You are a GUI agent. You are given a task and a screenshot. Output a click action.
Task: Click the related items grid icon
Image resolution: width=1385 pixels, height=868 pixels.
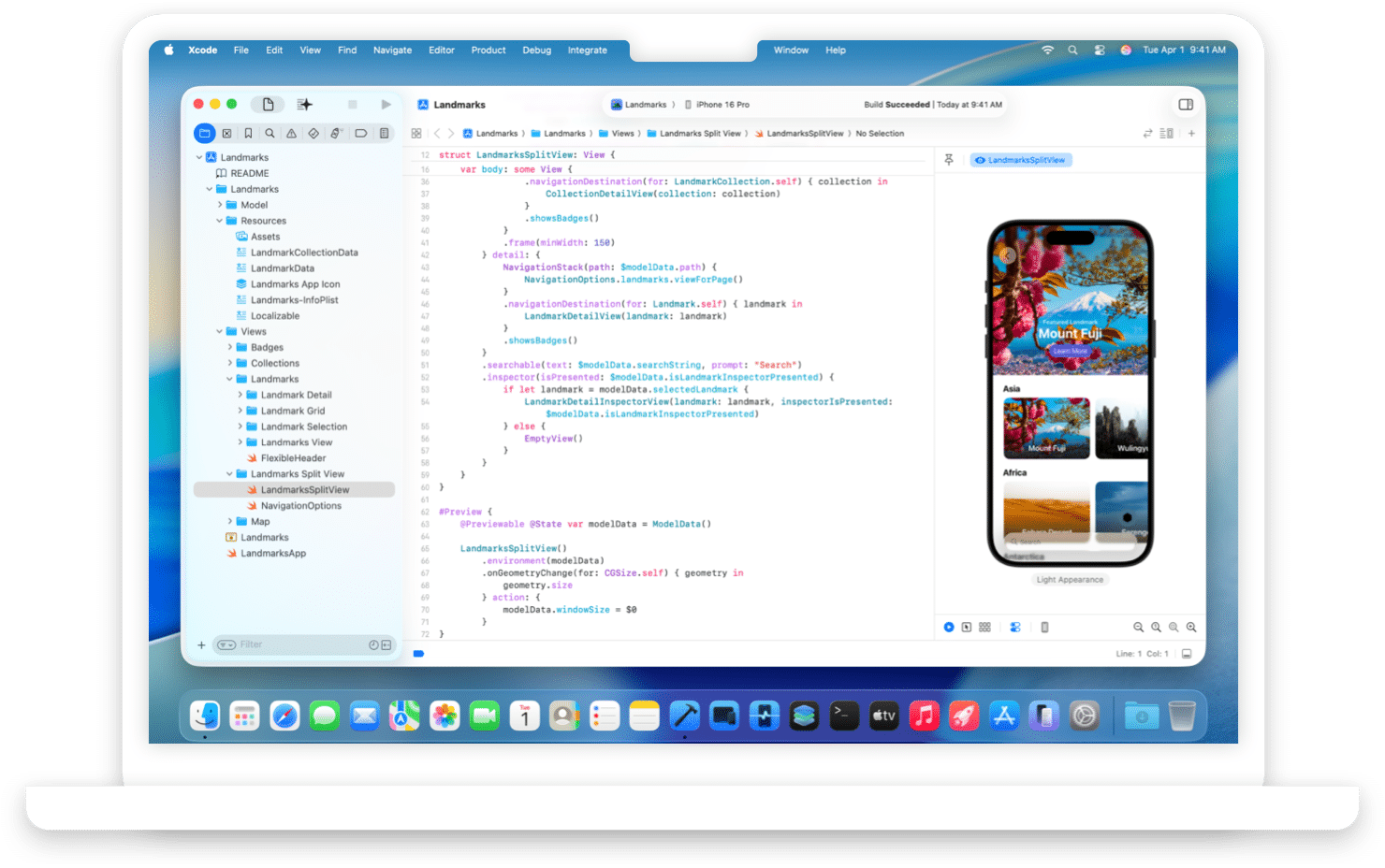tap(416, 134)
